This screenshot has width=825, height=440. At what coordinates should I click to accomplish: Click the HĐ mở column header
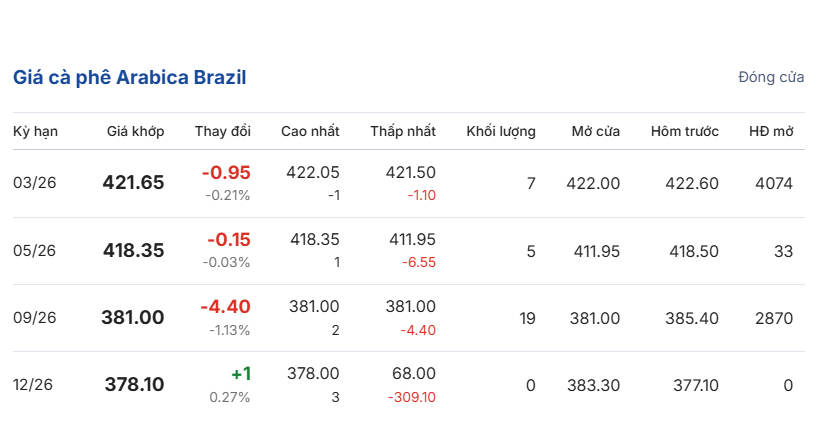pyautogui.click(x=771, y=132)
